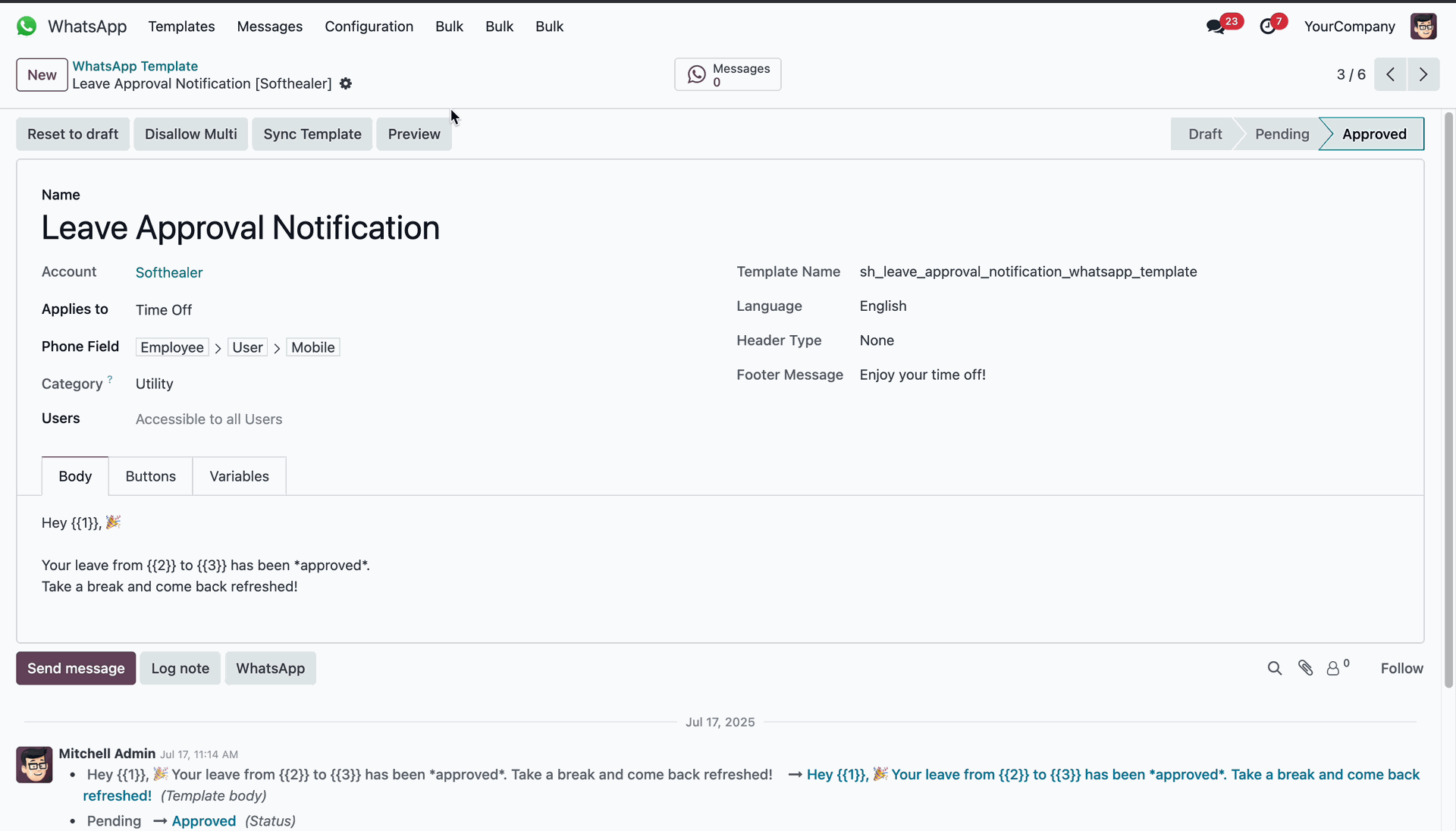Open the Configuration menu
The width and height of the screenshot is (1456, 831).
pos(369,27)
